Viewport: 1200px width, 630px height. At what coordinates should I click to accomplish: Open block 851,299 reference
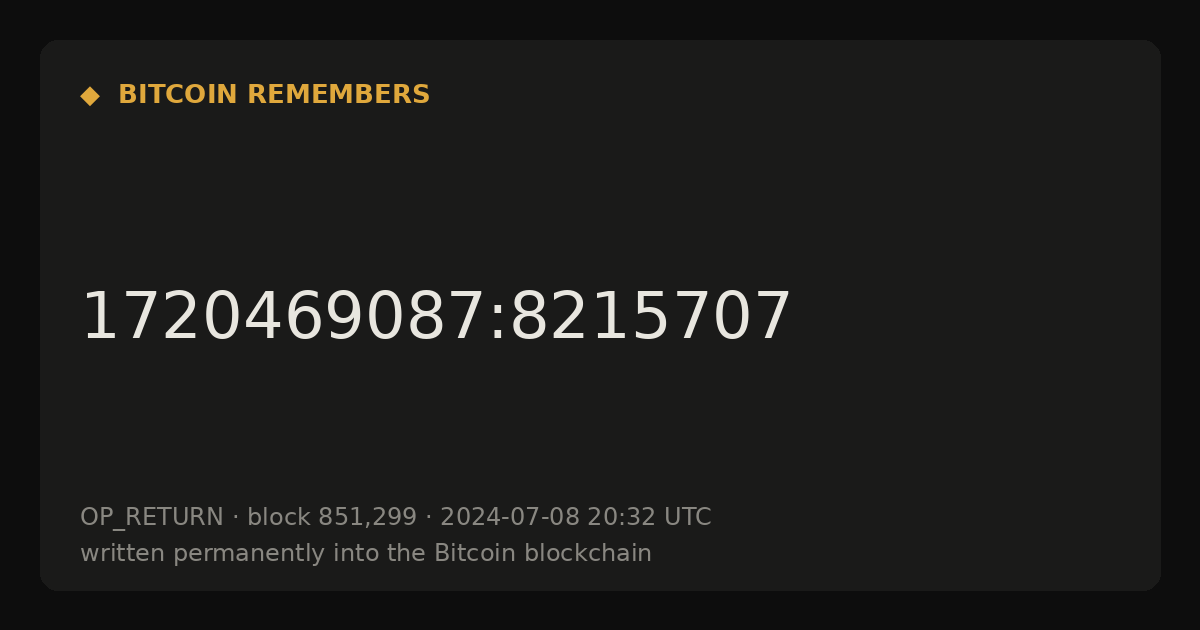(332, 518)
